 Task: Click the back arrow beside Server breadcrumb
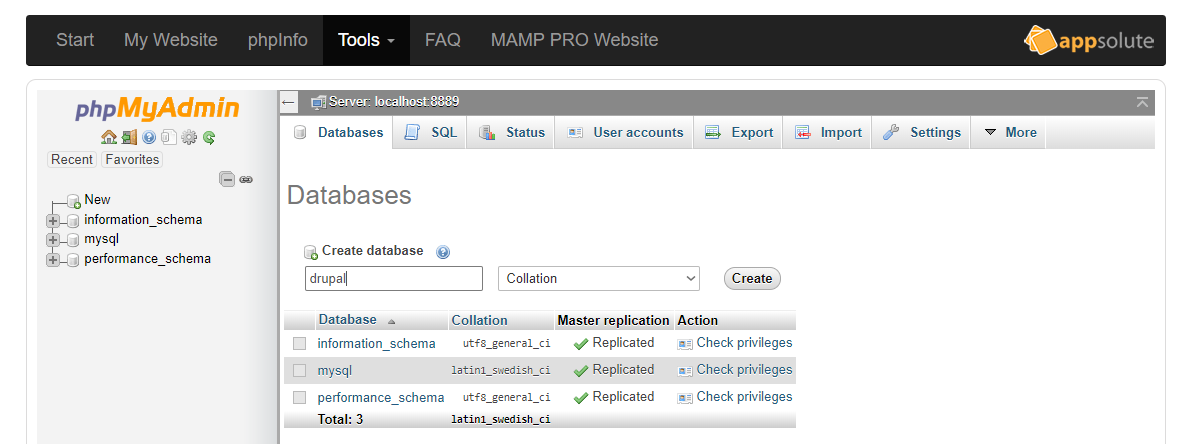[x=288, y=102]
